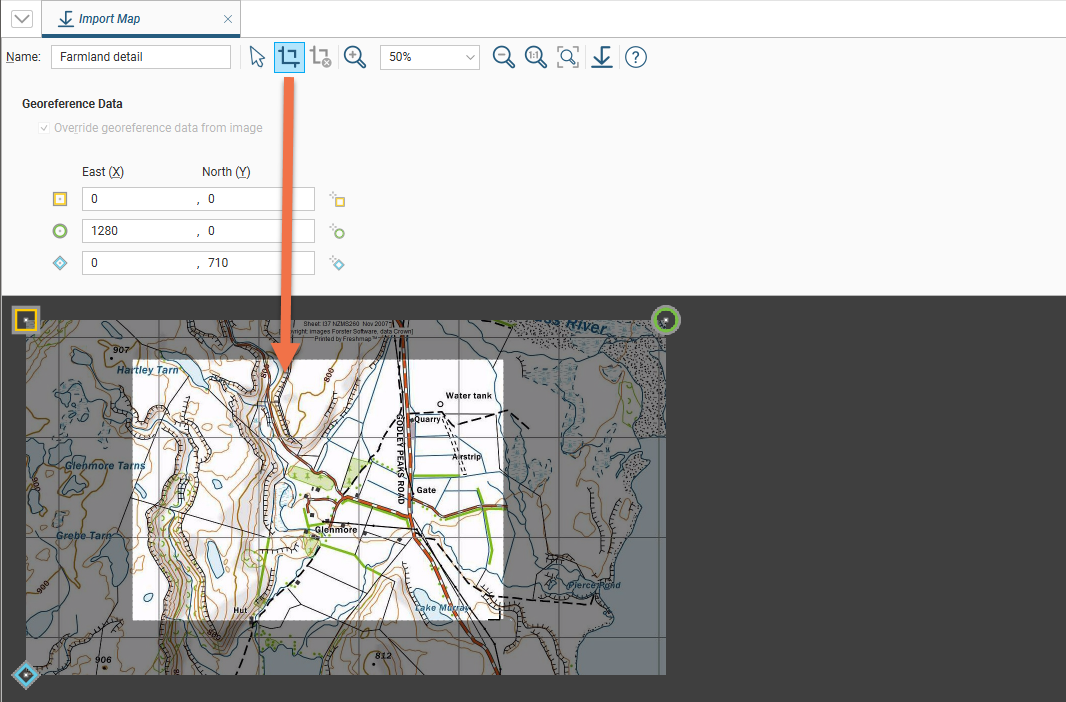Zoom out using the minus magnifier
Screen dimensions: 1066x702
504,57
